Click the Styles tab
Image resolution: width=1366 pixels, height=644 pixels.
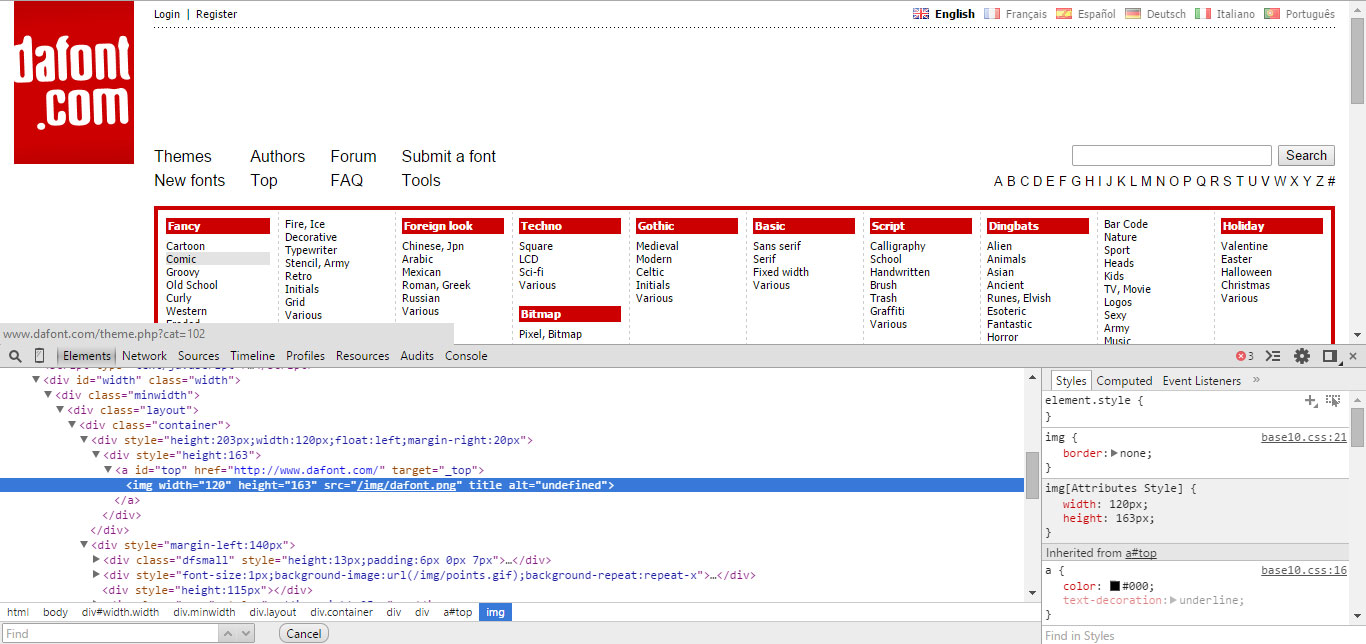point(1070,381)
